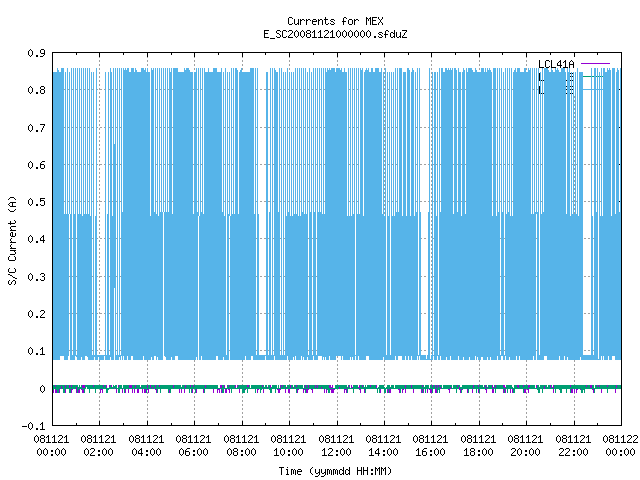
Task: Click the -0.1 y-axis tick label
Action: click(33, 426)
